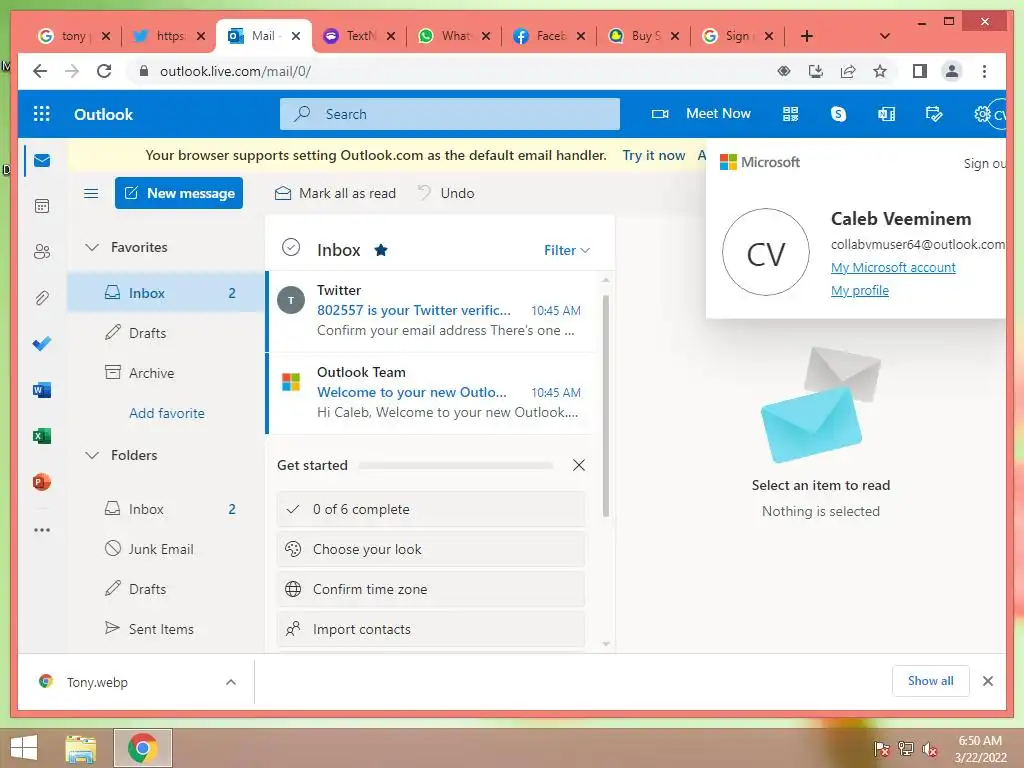The width and height of the screenshot is (1024, 768).
Task: Share this page from address bar
Action: coord(848,71)
